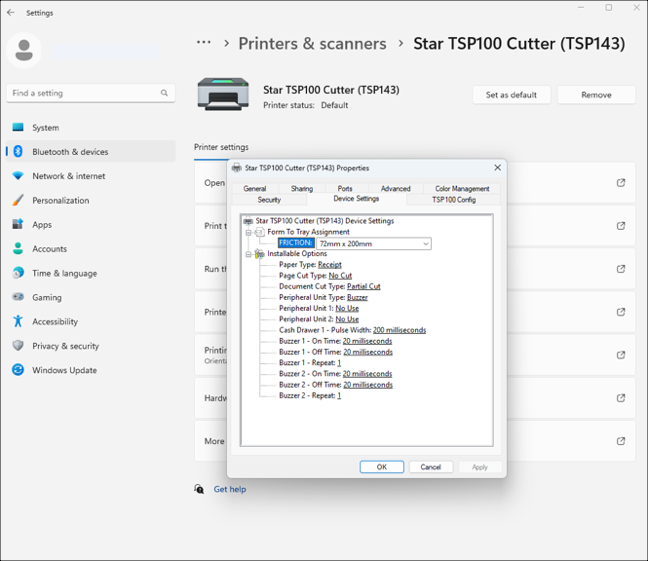Click external link icon on Hardware row
Image resolution: width=648 pixels, height=561 pixels.
tap(621, 398)
